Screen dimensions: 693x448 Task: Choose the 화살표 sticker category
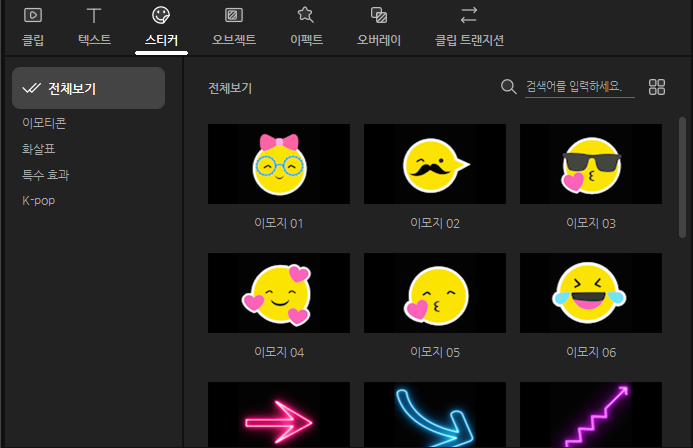38,149
